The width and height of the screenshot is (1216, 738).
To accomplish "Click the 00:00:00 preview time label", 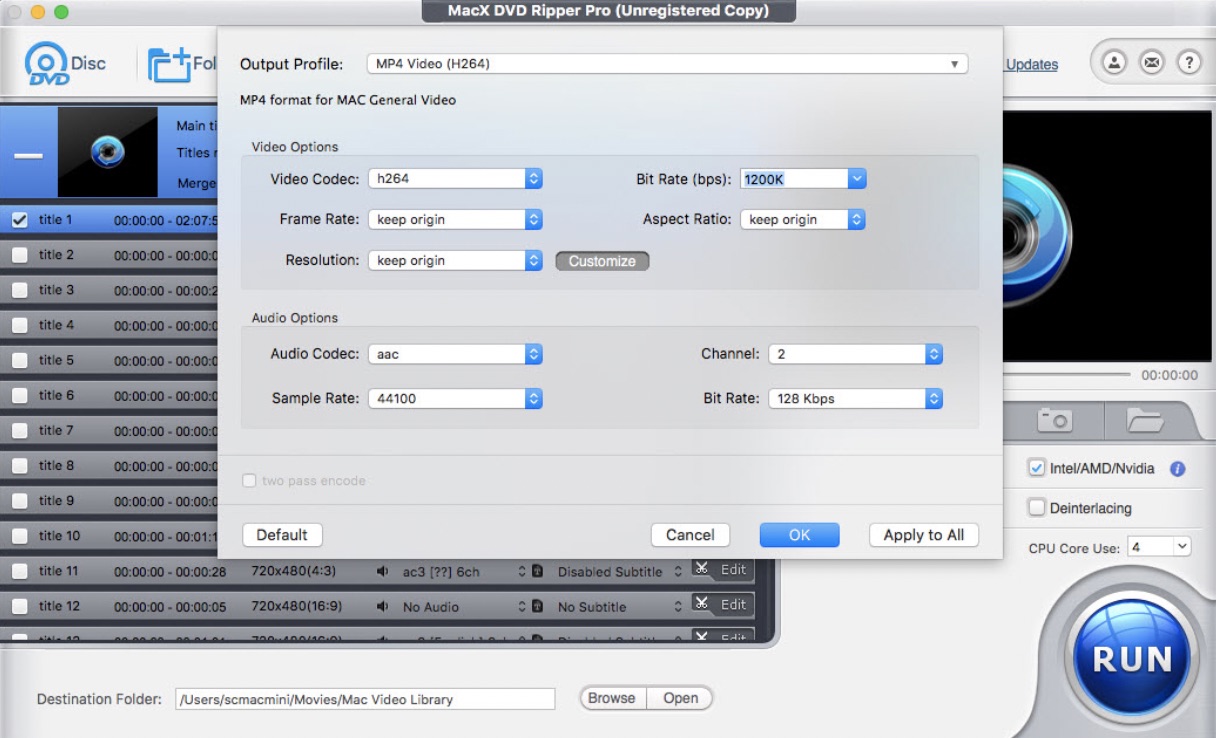I will 1169,375.
